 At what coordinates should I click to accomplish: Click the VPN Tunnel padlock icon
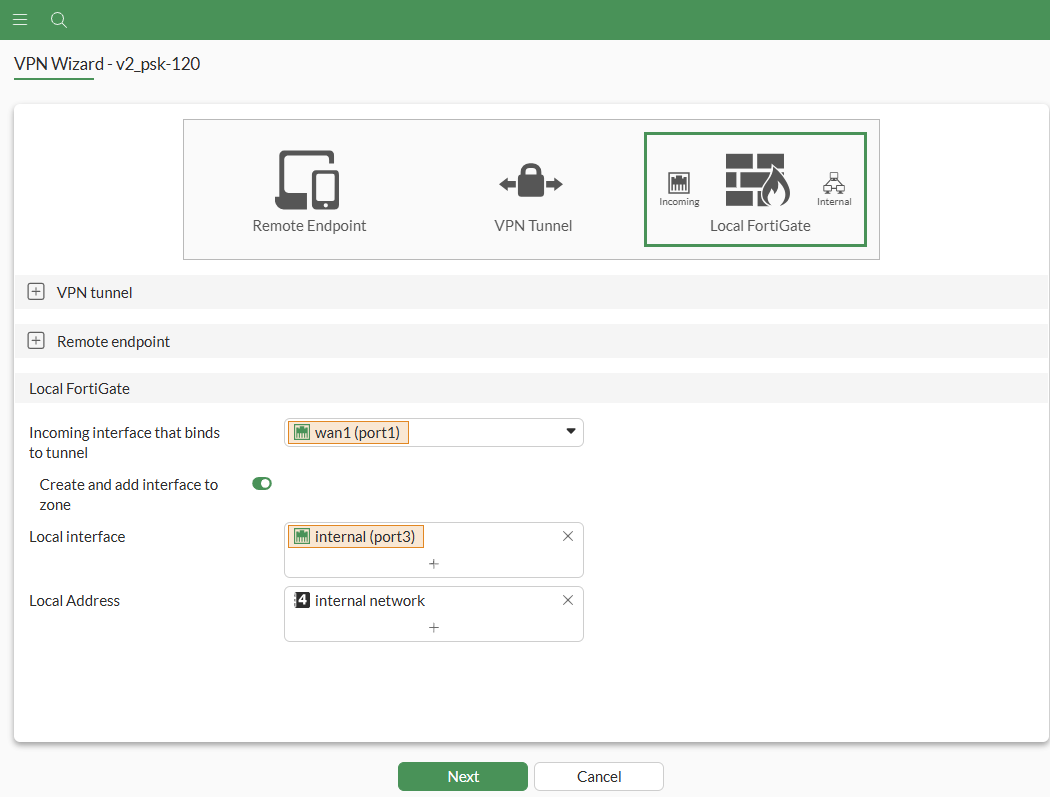pos(532,180)
